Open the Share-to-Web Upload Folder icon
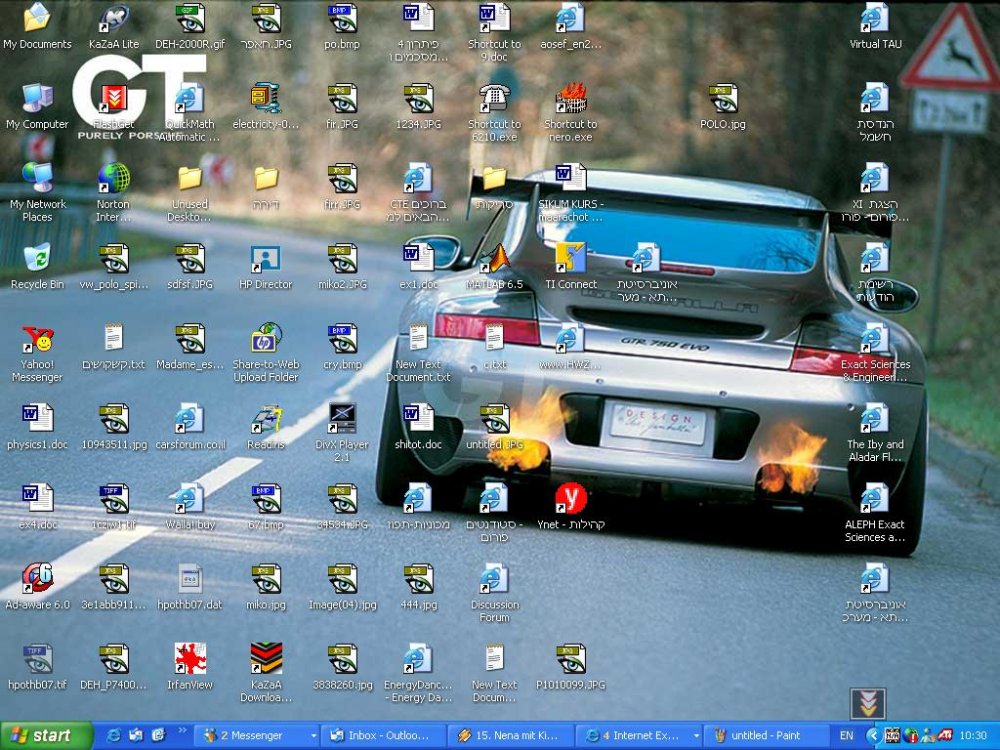1000x750 pixels. (265, 338)
